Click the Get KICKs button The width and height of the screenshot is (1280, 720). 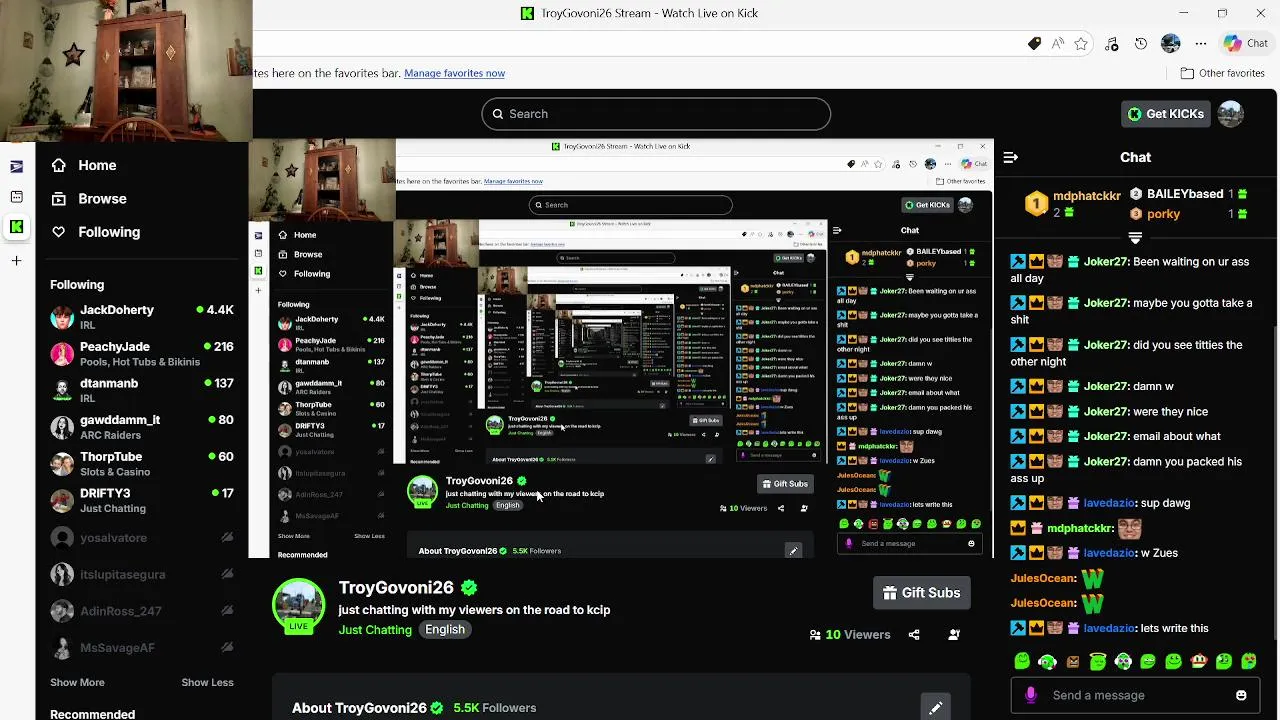(1165, 114)
